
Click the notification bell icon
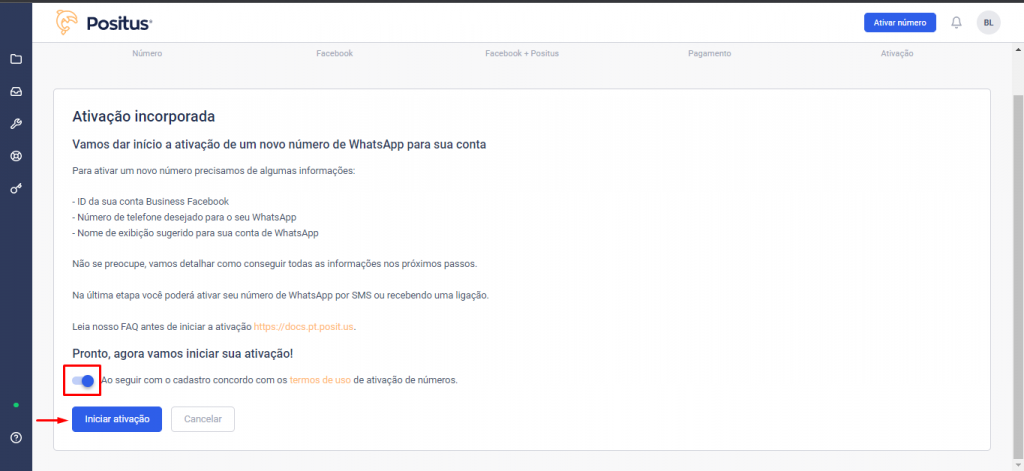(956, 22)
